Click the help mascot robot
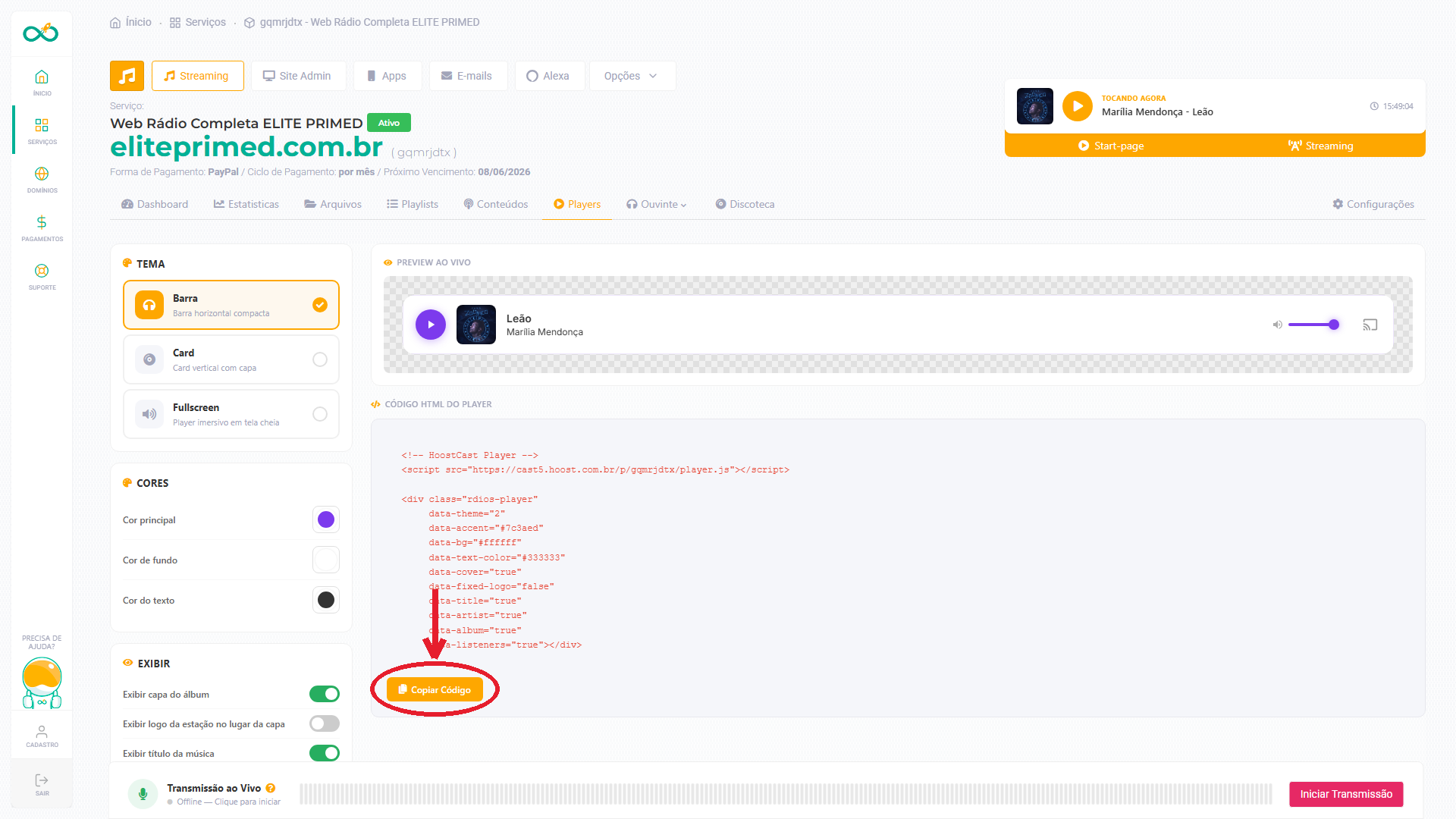This screenshot has width=1456, height=819. [42, 683]
